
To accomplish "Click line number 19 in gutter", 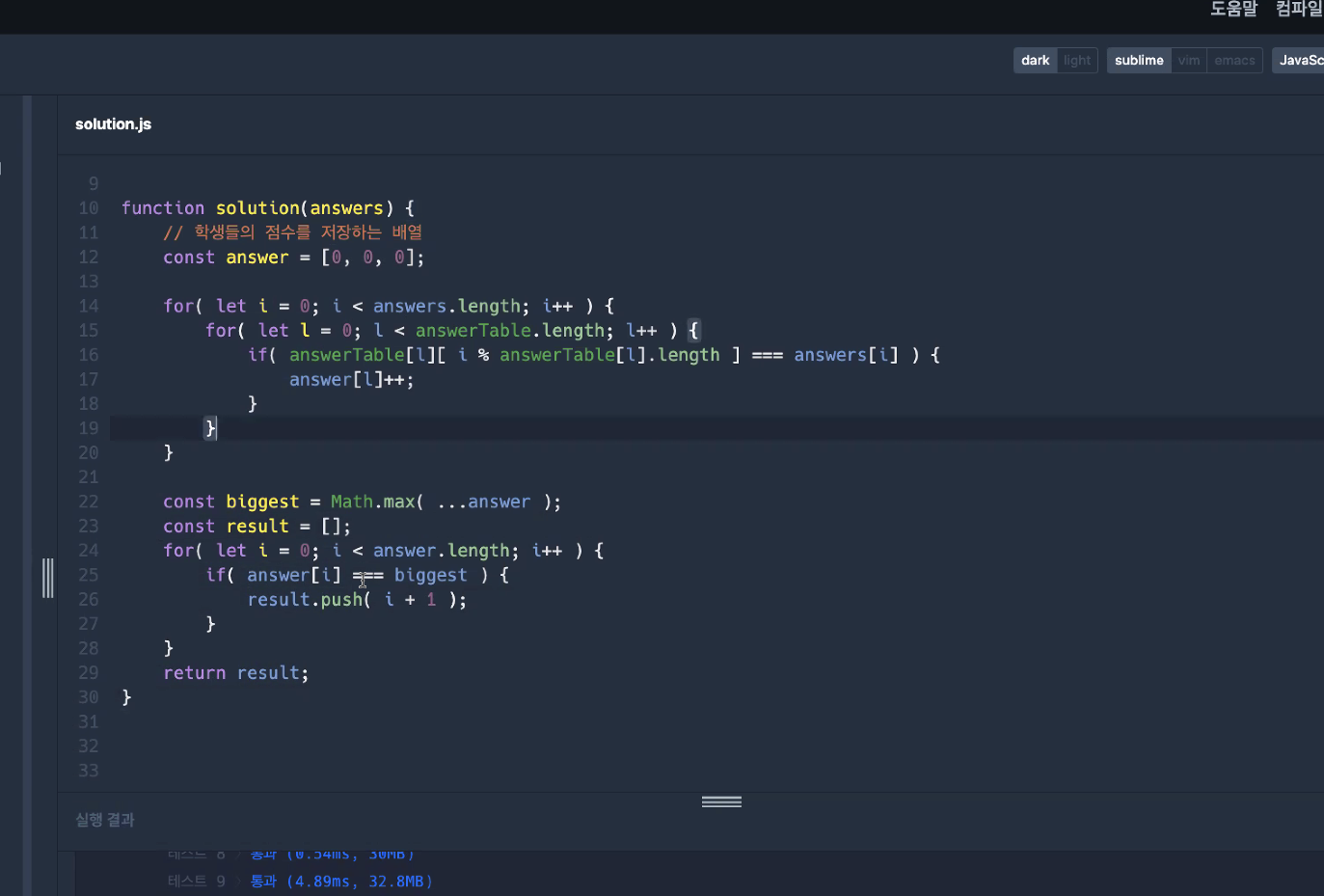I will 89,428.
